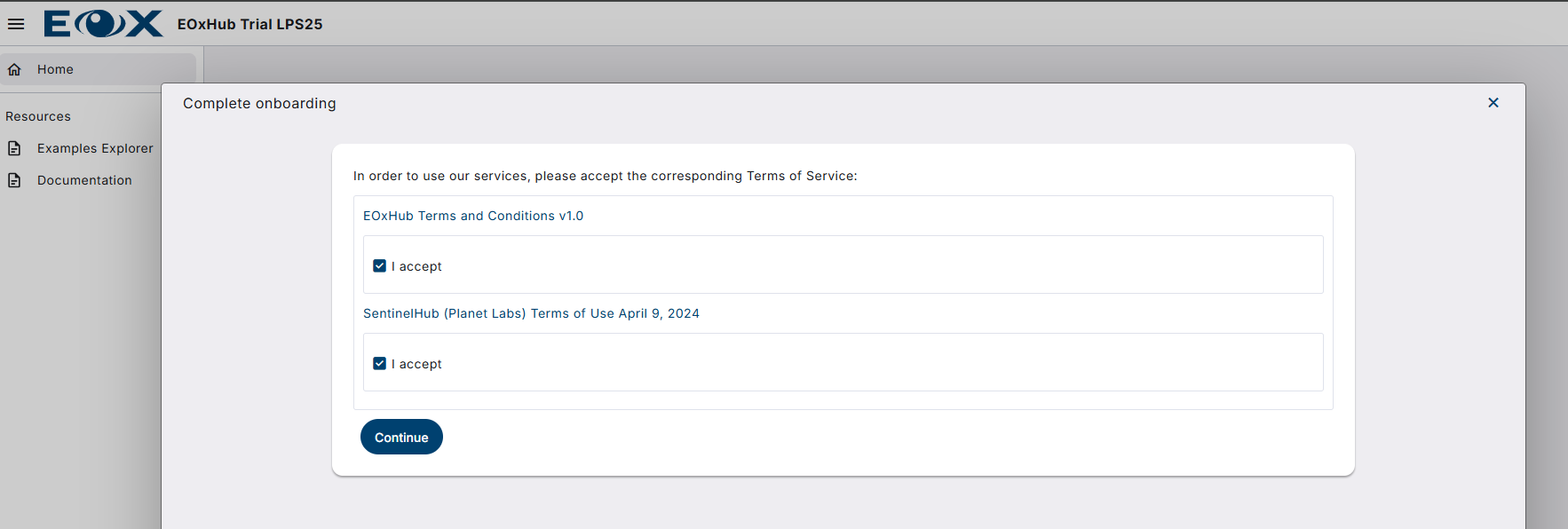The width and height of the screenshot is (1568, 529).
Task: Open Examples Explorer from Resources
Action: 95,148
